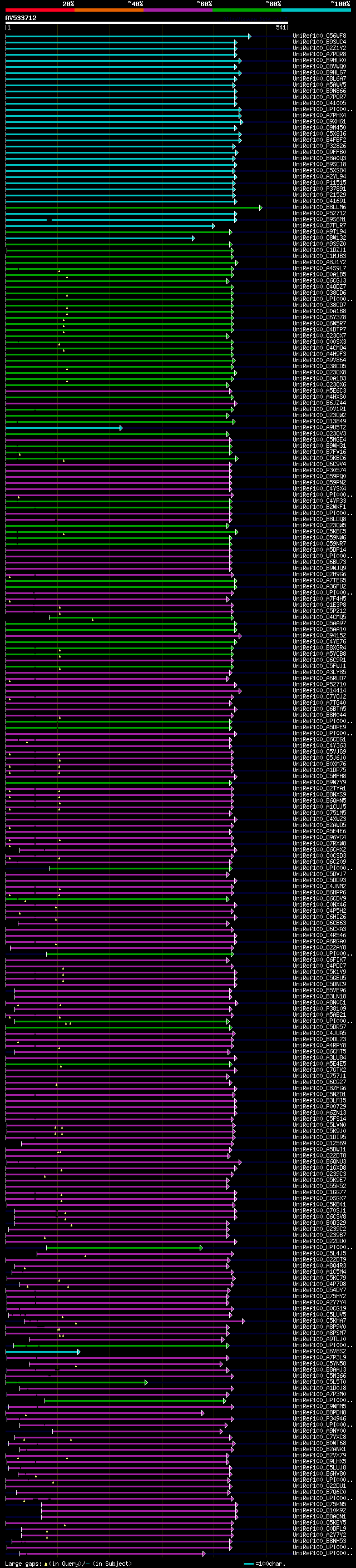The image size is (356, 1568).
Task: Select hit UniRef100_A7PQR7
Action: 319,97
